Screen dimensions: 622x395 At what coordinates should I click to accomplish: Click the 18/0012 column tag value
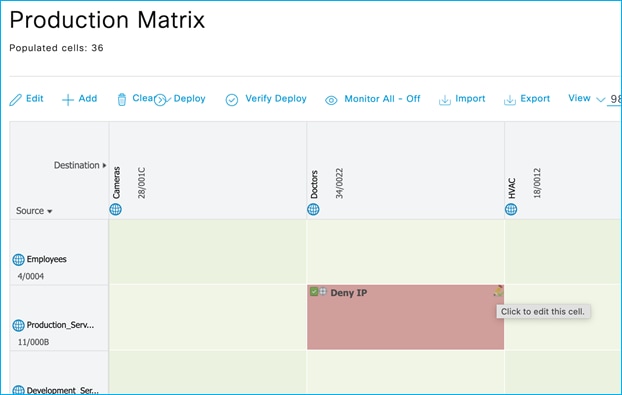point(537,183)
